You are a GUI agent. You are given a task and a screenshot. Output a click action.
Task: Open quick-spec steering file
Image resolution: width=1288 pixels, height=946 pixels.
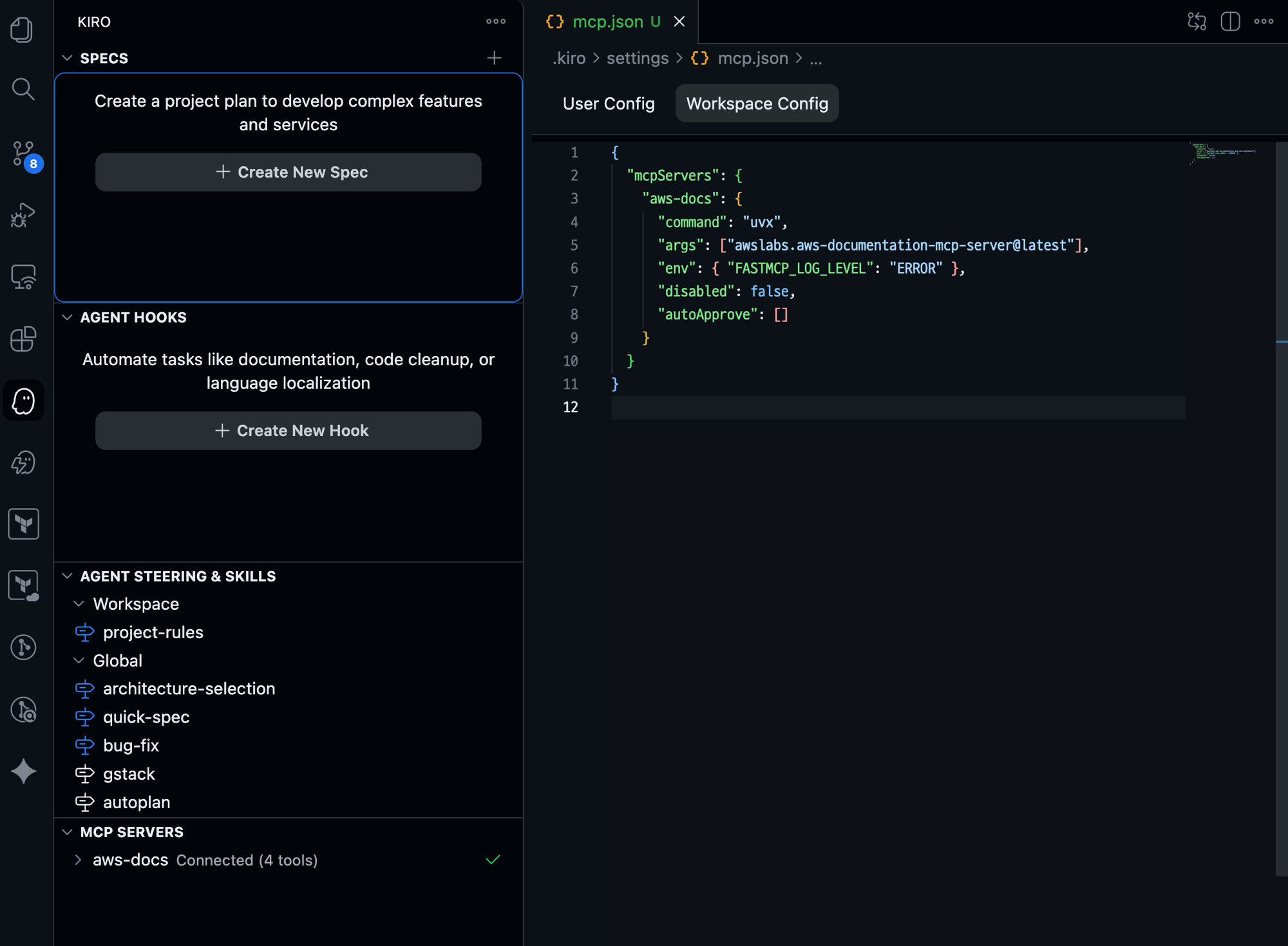146,717
